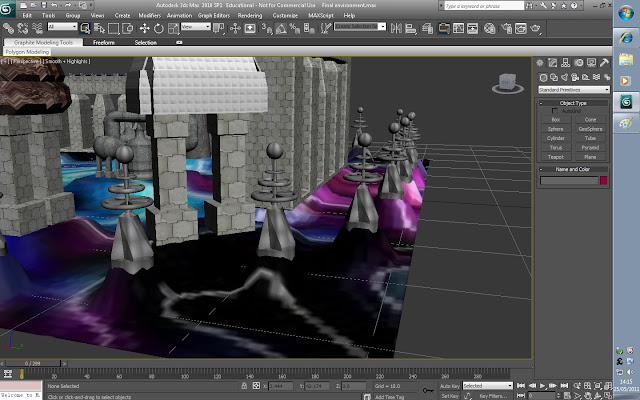The width and height of the screenshot is (640, 400).
Task: Toggle the Angle Snap button
Action: click(x=281, y=28)
